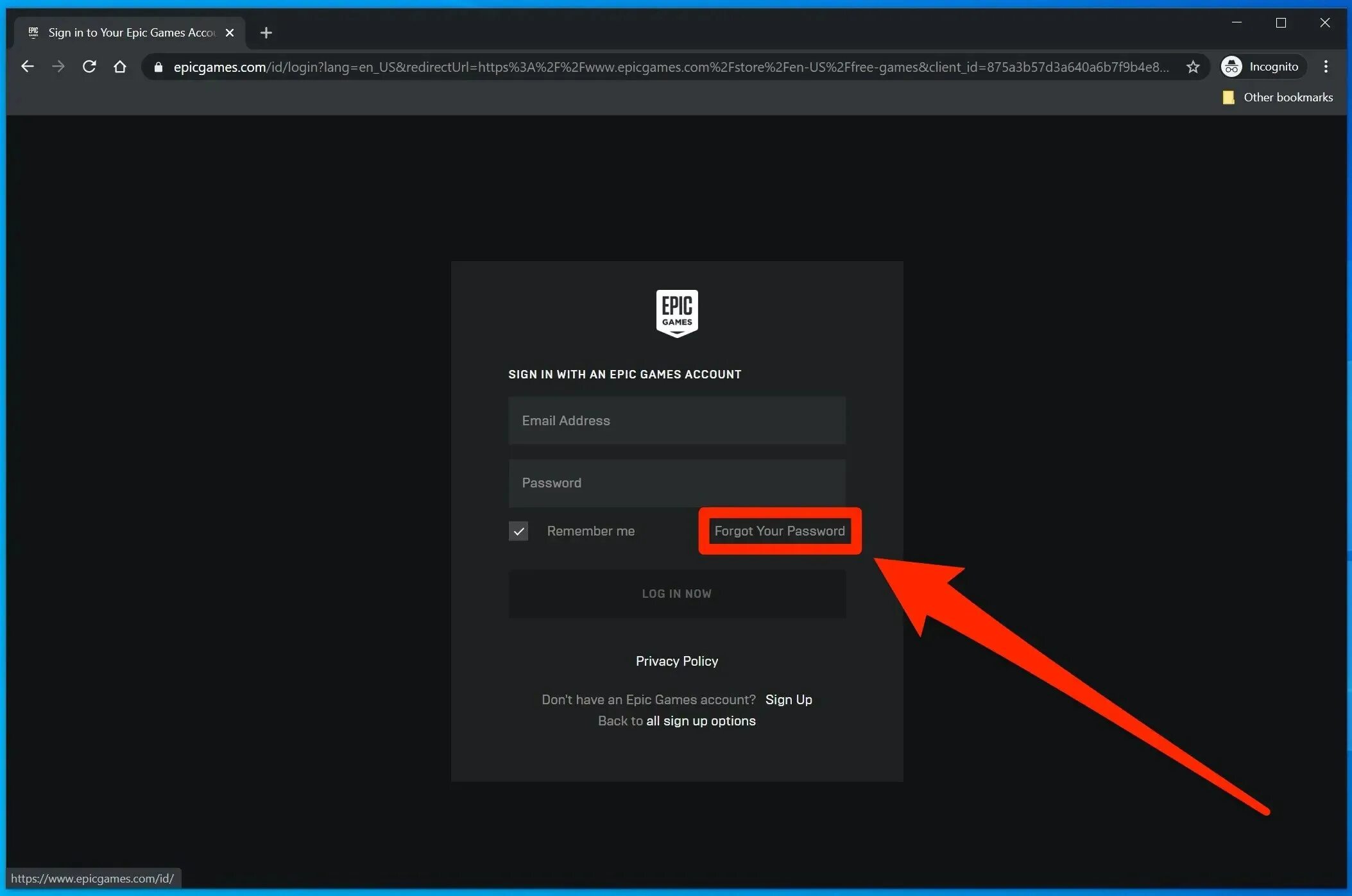Select the Privacy Policy link

(677, 660)
